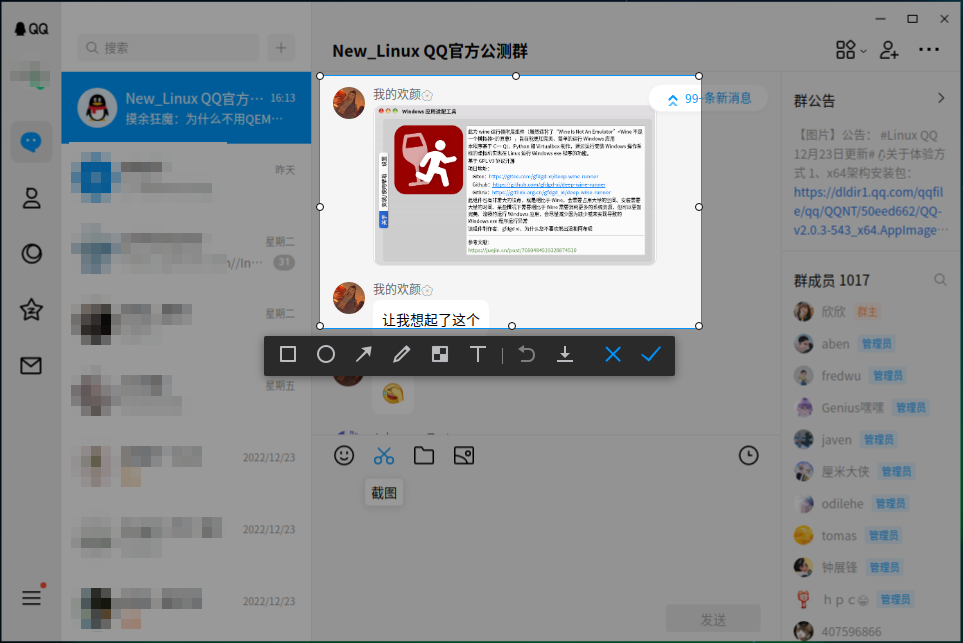Open group apps grid dropdown
This screenshot has height=643, width=963.
point(851,50)
